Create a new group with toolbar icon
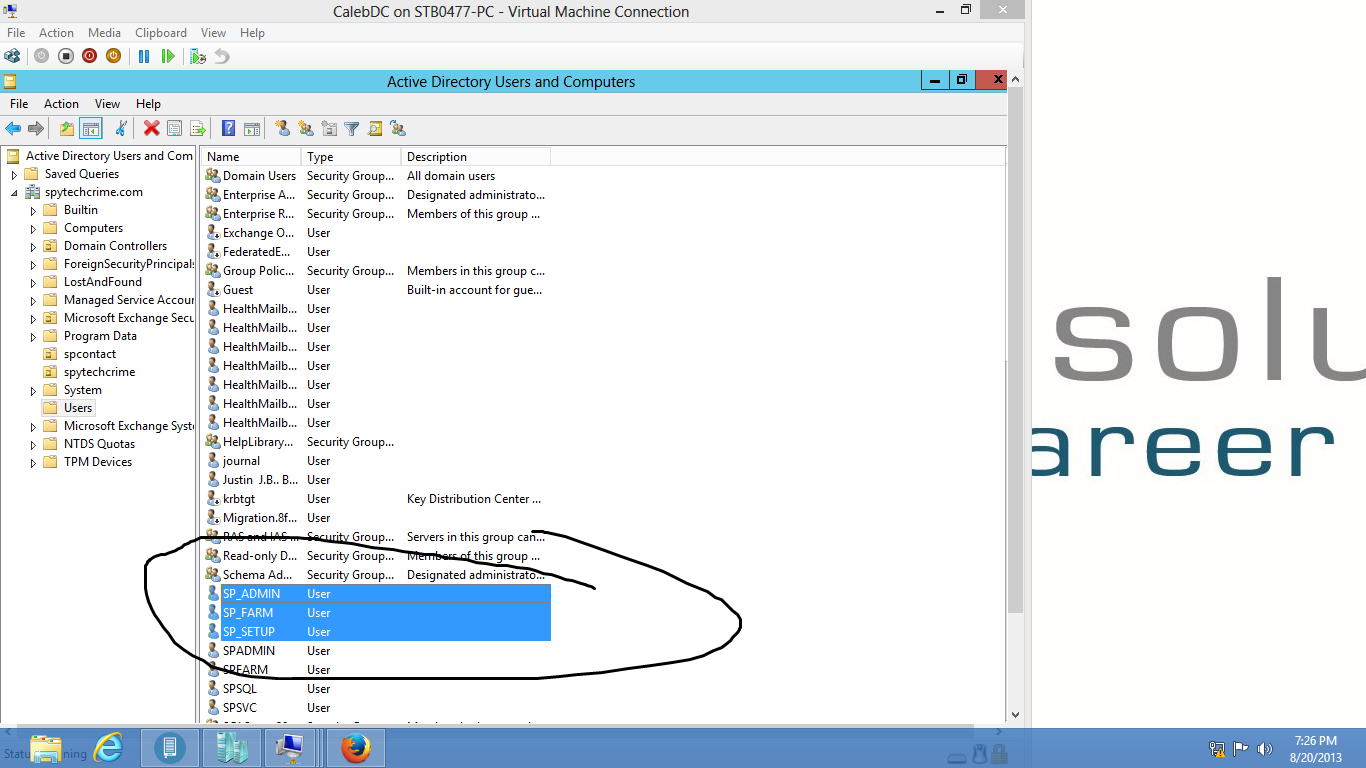The image size is (1366, 768). (x=306, y=128)
